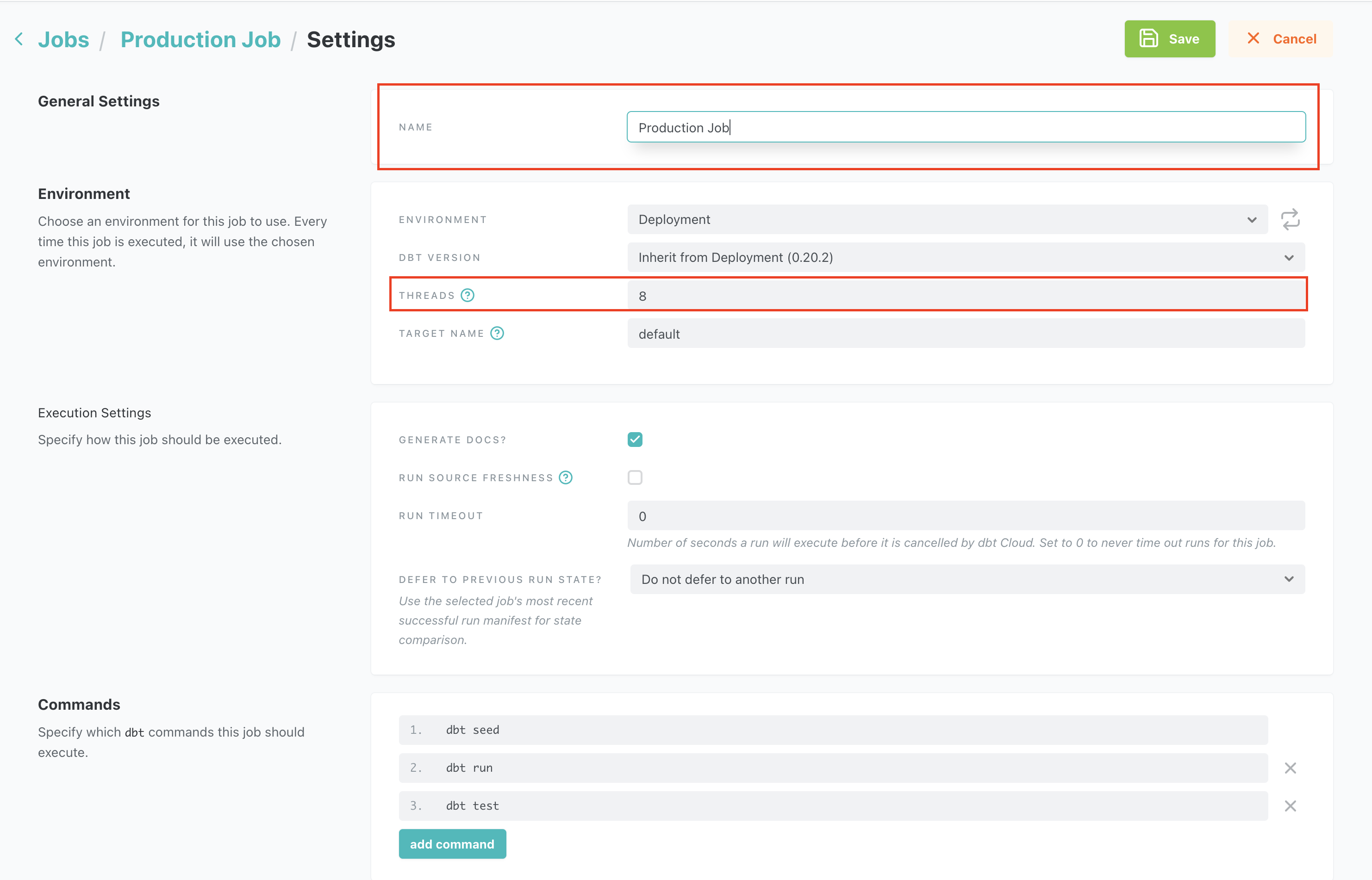Click the Threads help question icon
This screenshot has height=880, width=1372.
click(x=468, y=296)
